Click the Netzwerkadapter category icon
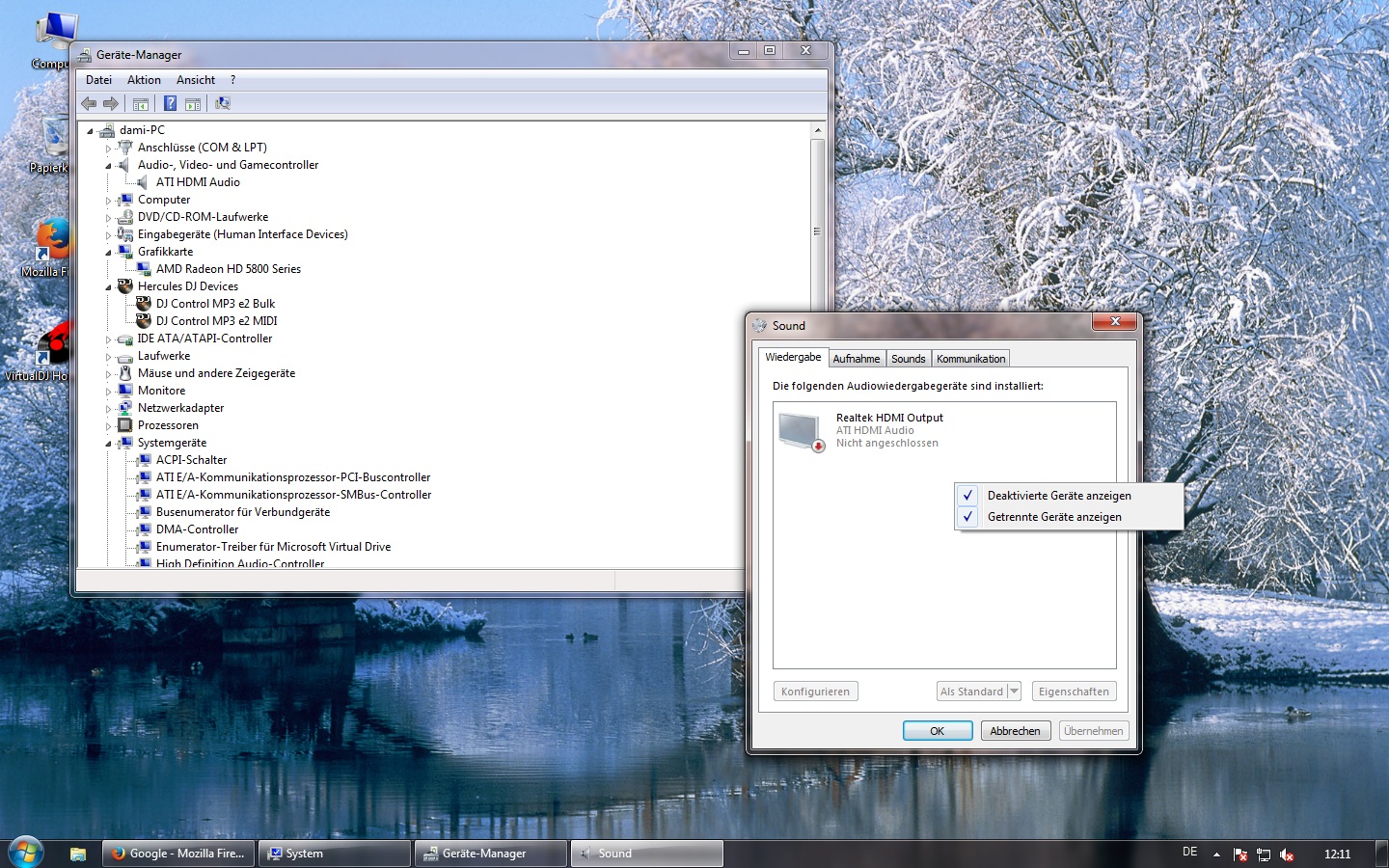 click(x=125, y=408)
